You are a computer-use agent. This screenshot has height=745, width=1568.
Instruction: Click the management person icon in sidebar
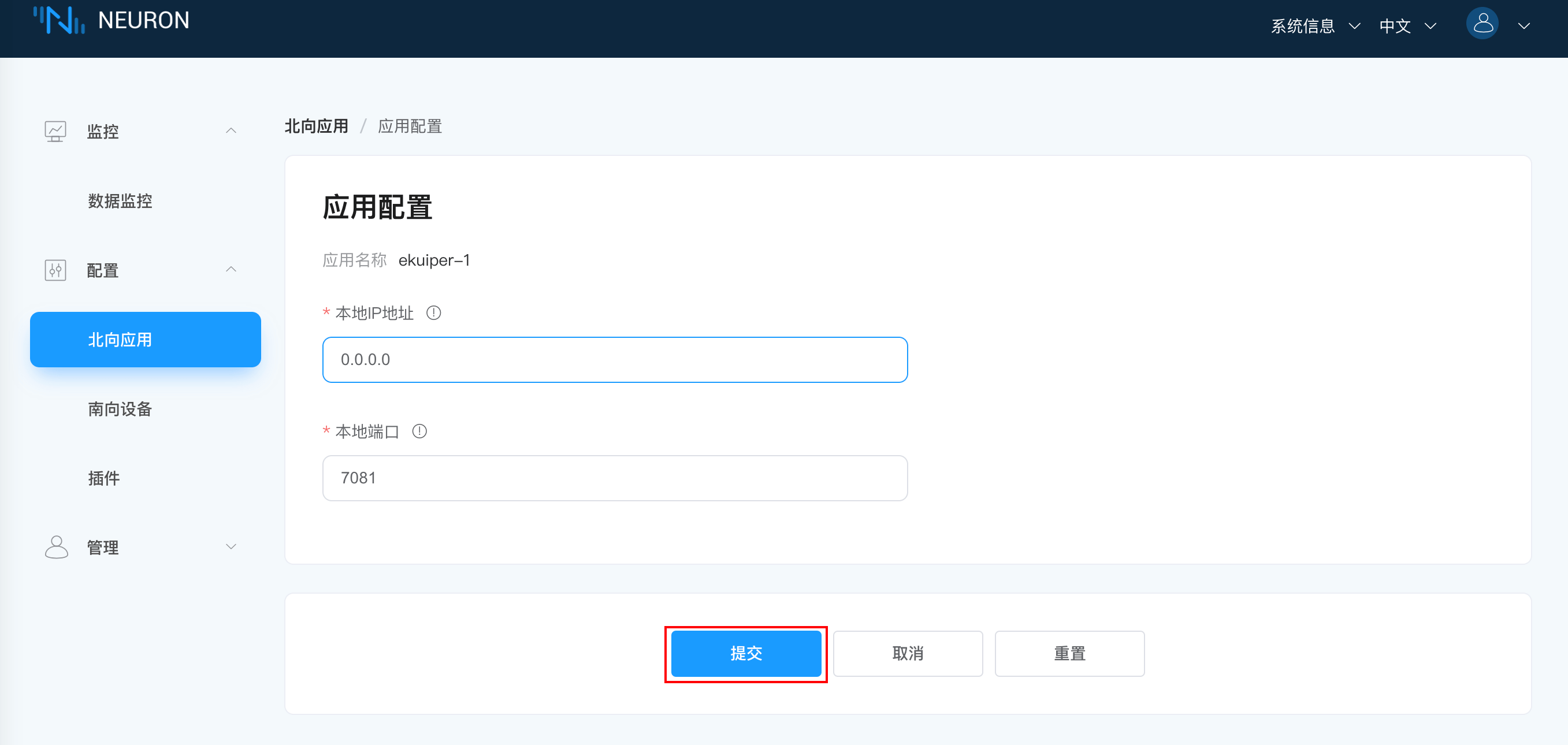[56, 546]
